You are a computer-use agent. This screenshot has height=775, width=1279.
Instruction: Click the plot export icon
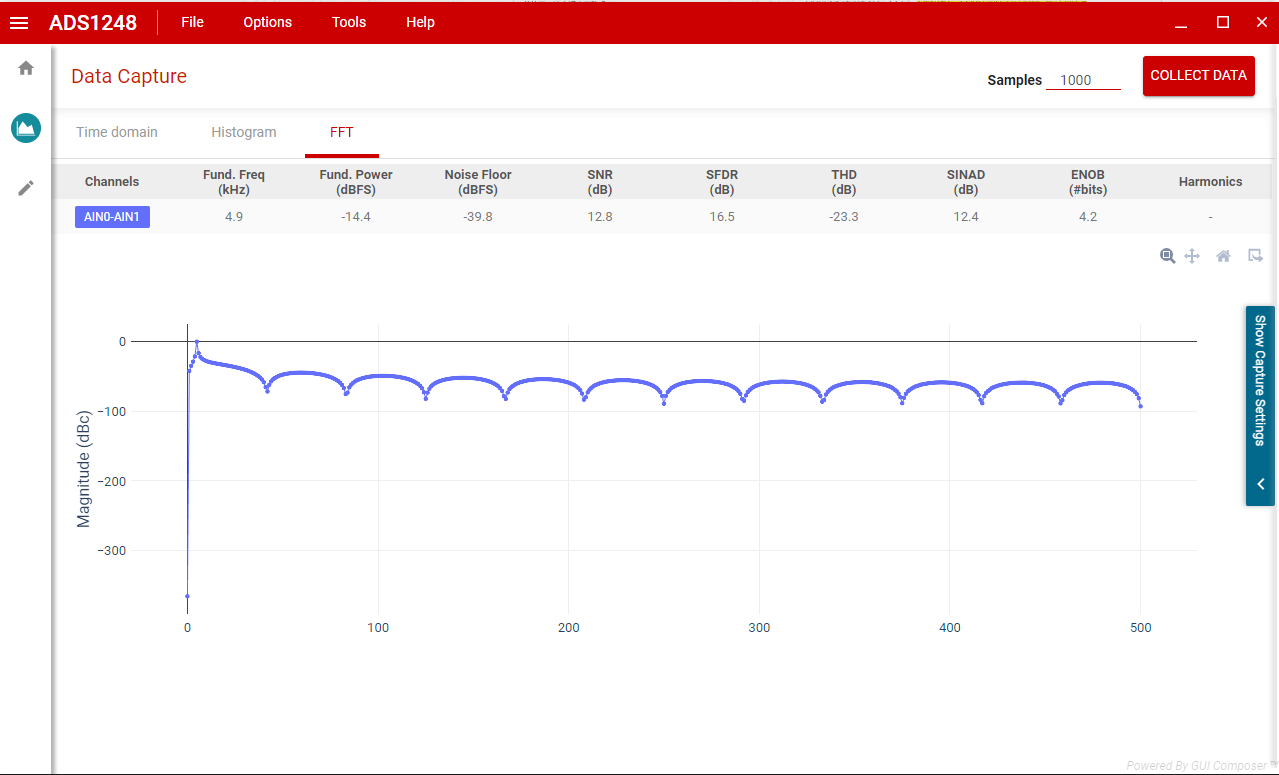(1255, 256)
